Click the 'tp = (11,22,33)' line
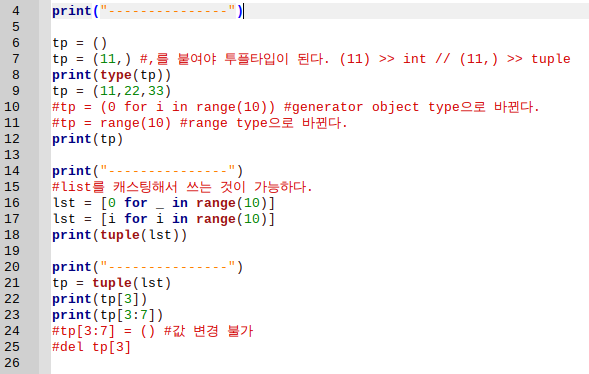 click(x=112, y=91)
